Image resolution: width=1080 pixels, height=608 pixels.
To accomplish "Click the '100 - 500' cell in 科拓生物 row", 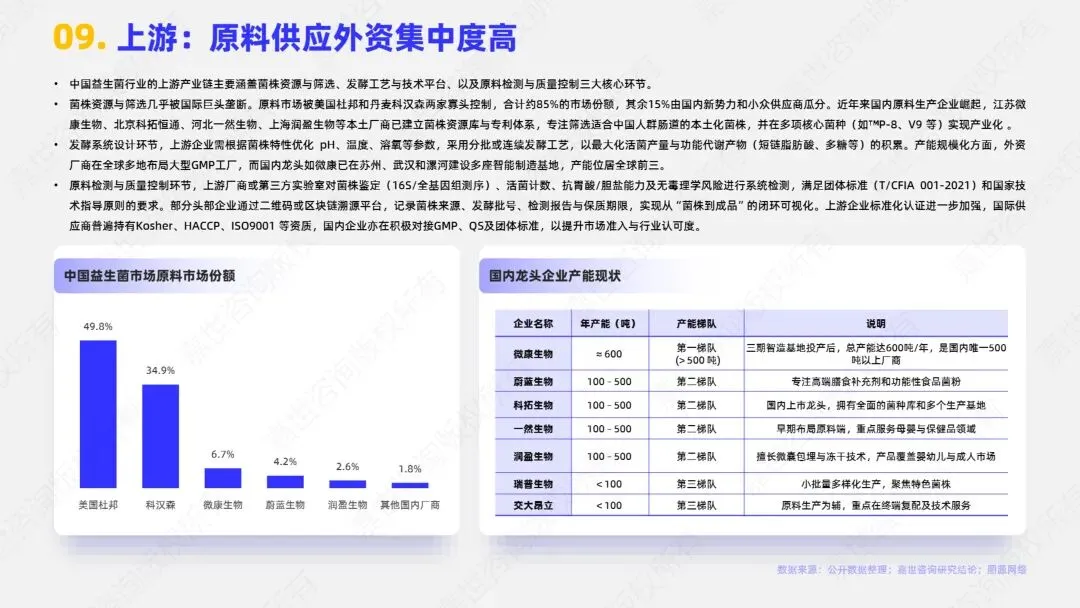I will pyautogui.click(x=609, y=406).
